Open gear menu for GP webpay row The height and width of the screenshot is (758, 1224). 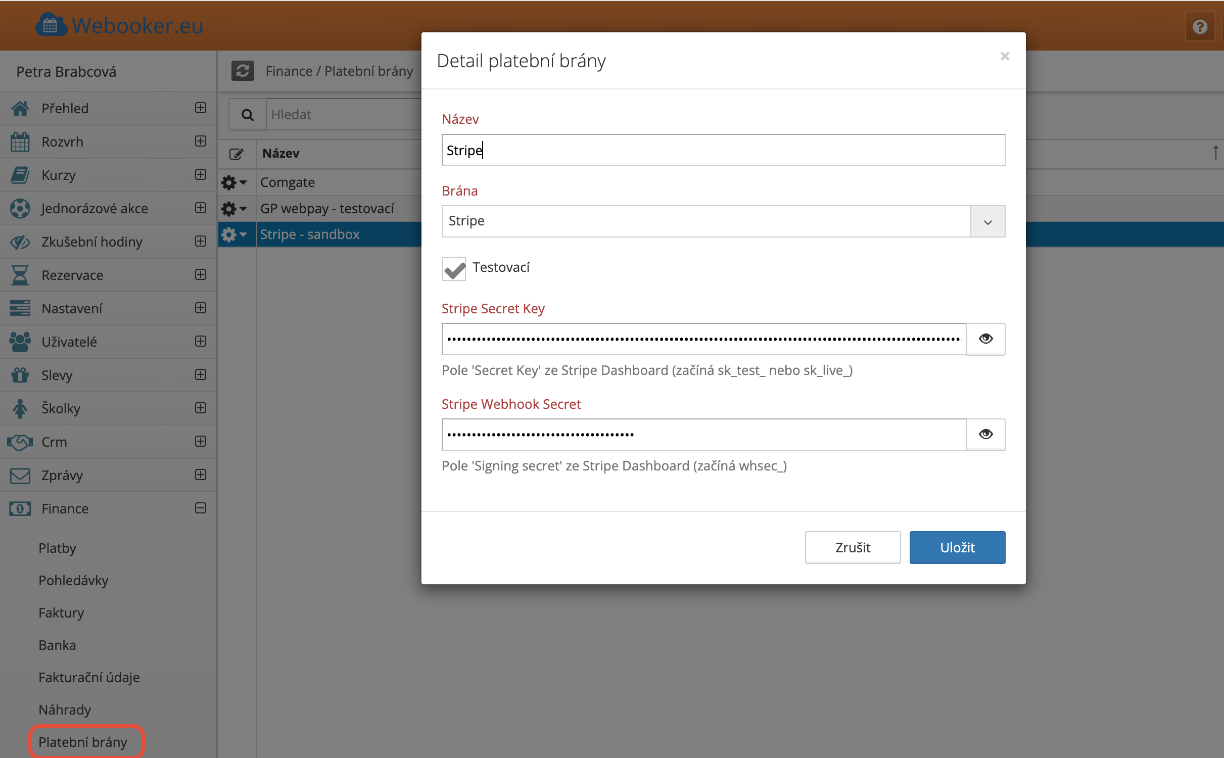(x=234, y=209)
